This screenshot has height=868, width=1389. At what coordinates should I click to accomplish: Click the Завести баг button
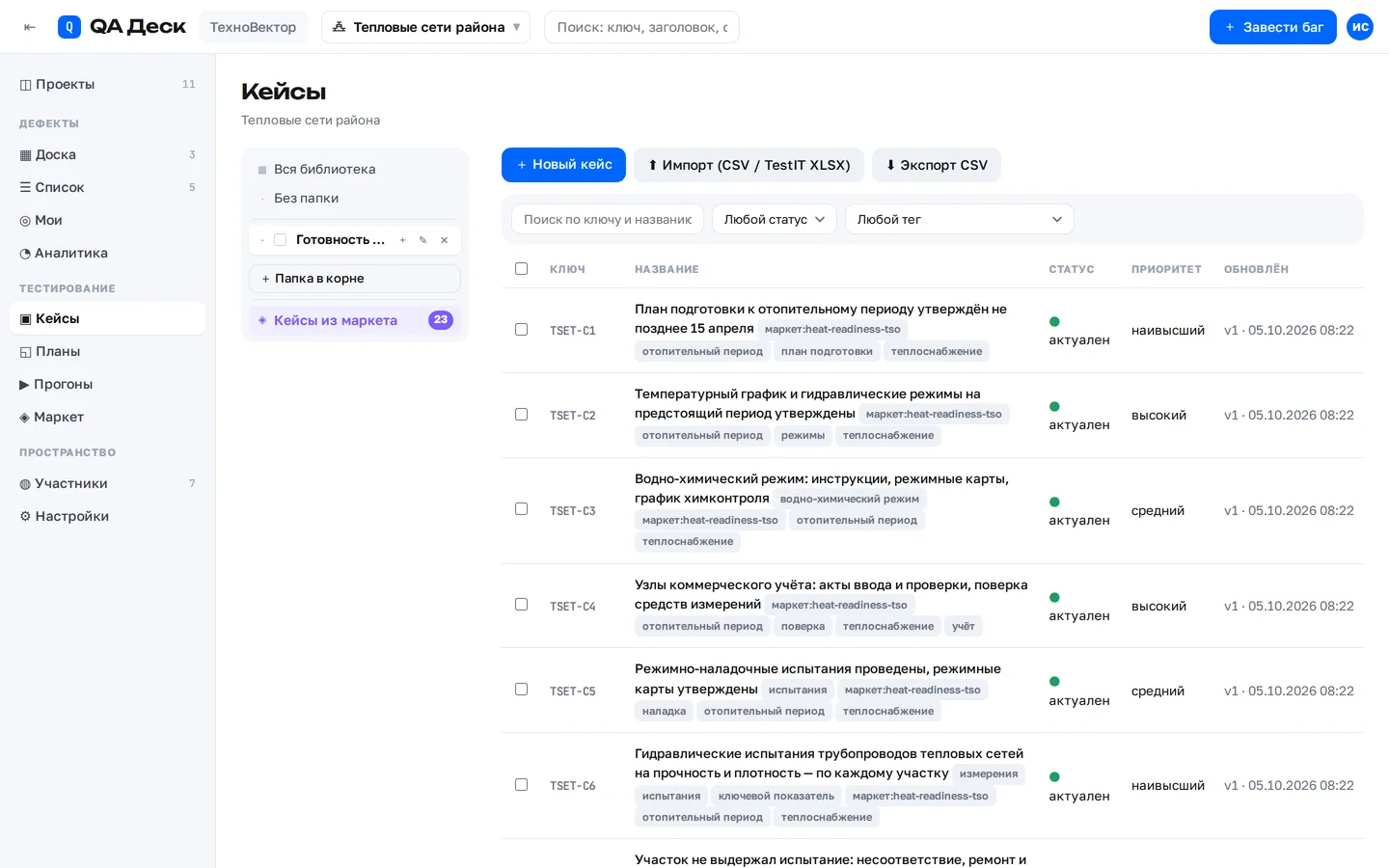pyautogui.click(x=1272, y=27)
